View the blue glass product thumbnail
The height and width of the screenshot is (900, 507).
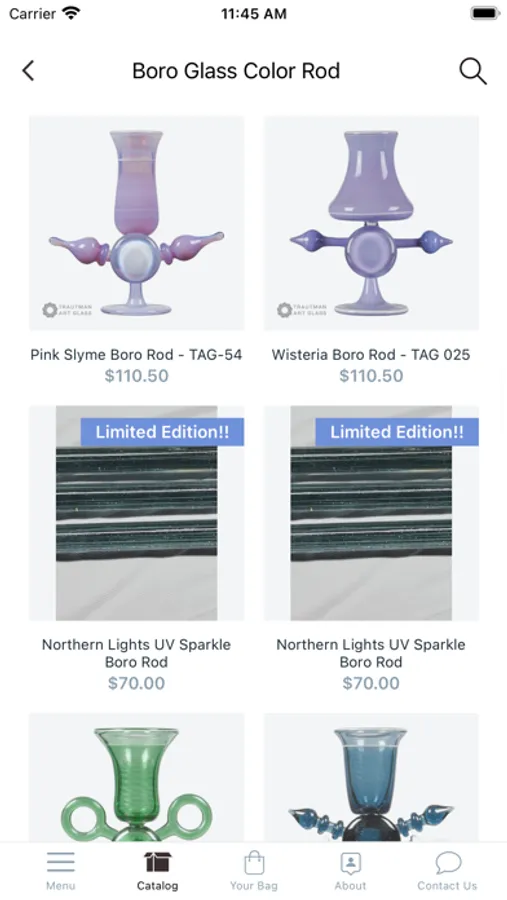[x=371, y=778]
